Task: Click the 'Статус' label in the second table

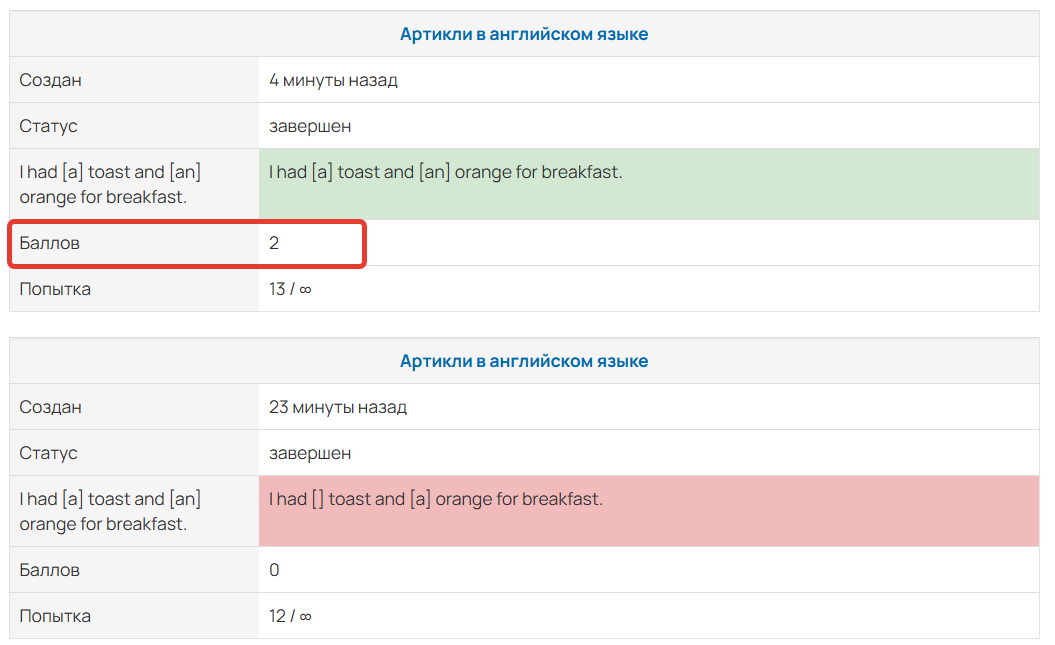Action: point(48,453)
